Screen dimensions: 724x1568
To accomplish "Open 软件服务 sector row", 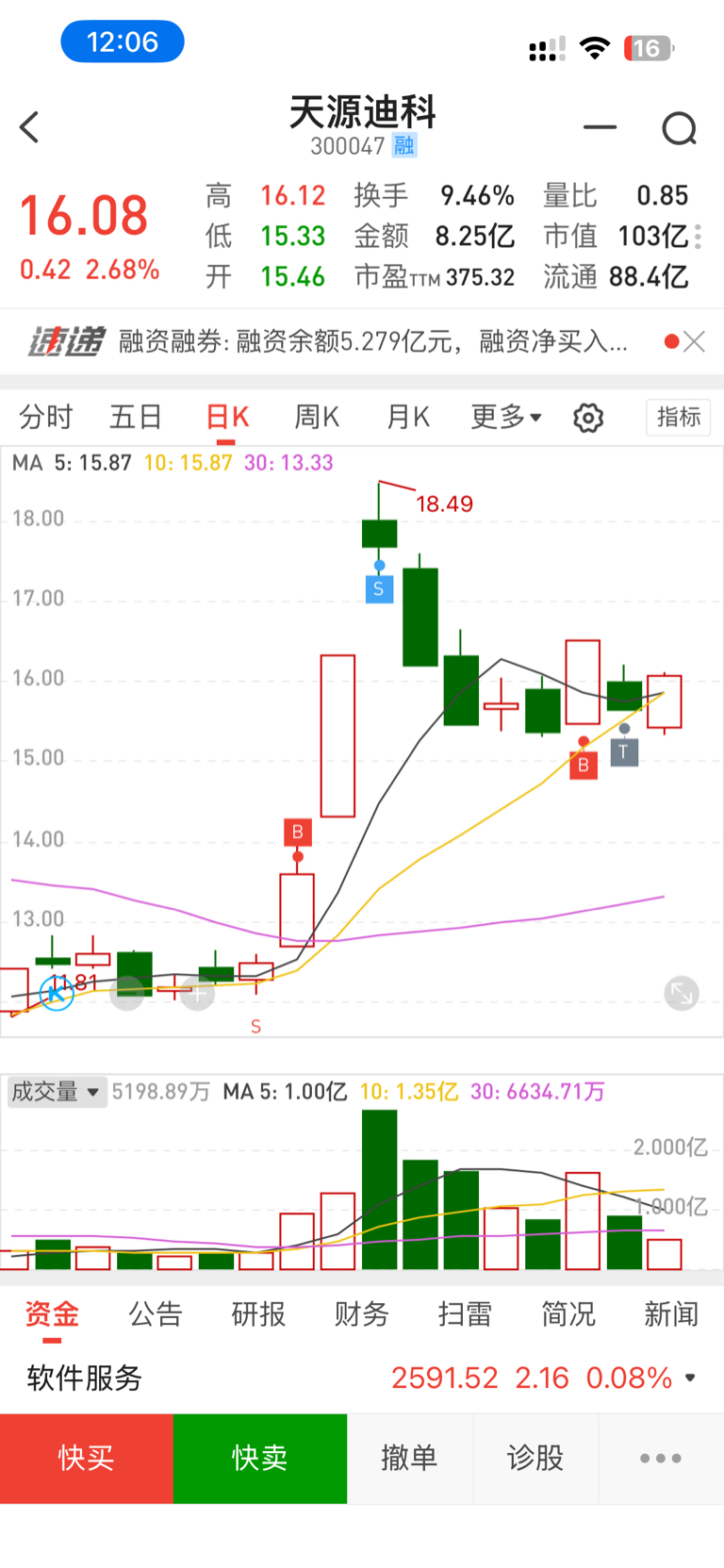I will [362, 1378].
